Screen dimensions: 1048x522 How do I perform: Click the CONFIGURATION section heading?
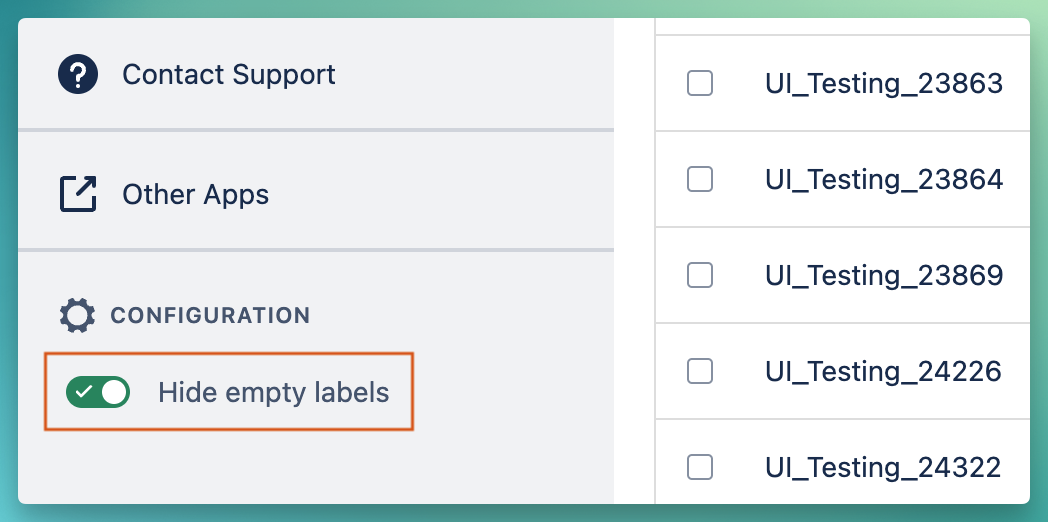(210, 316)
